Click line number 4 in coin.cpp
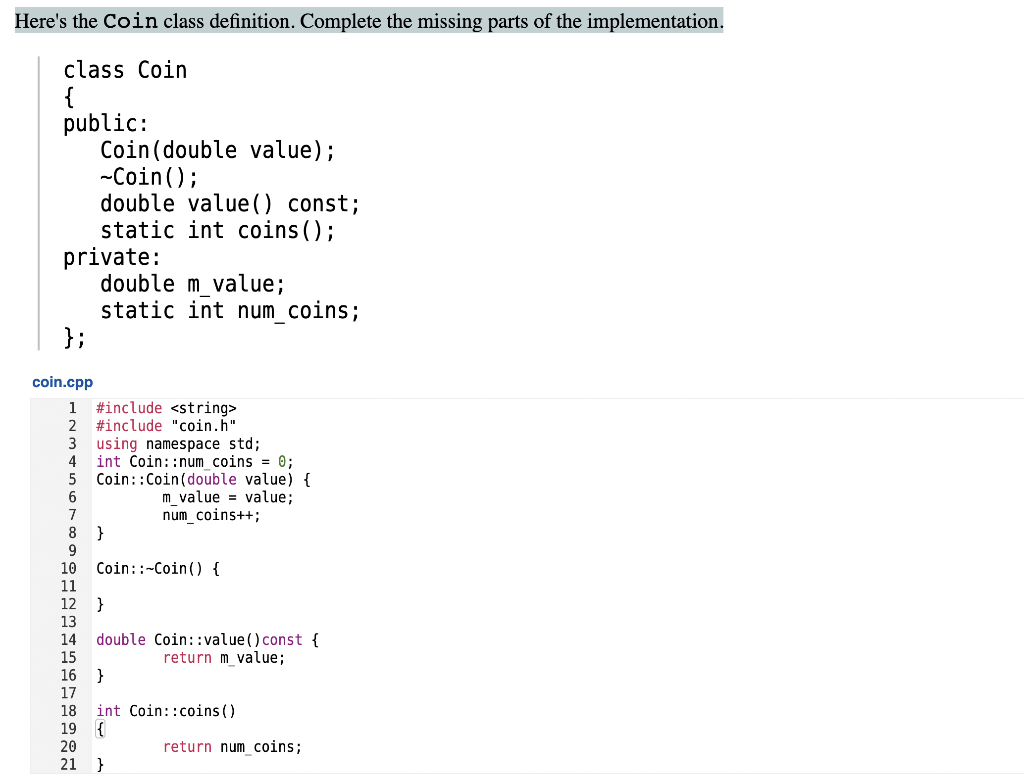1024x784 pixels. point(71,461)
